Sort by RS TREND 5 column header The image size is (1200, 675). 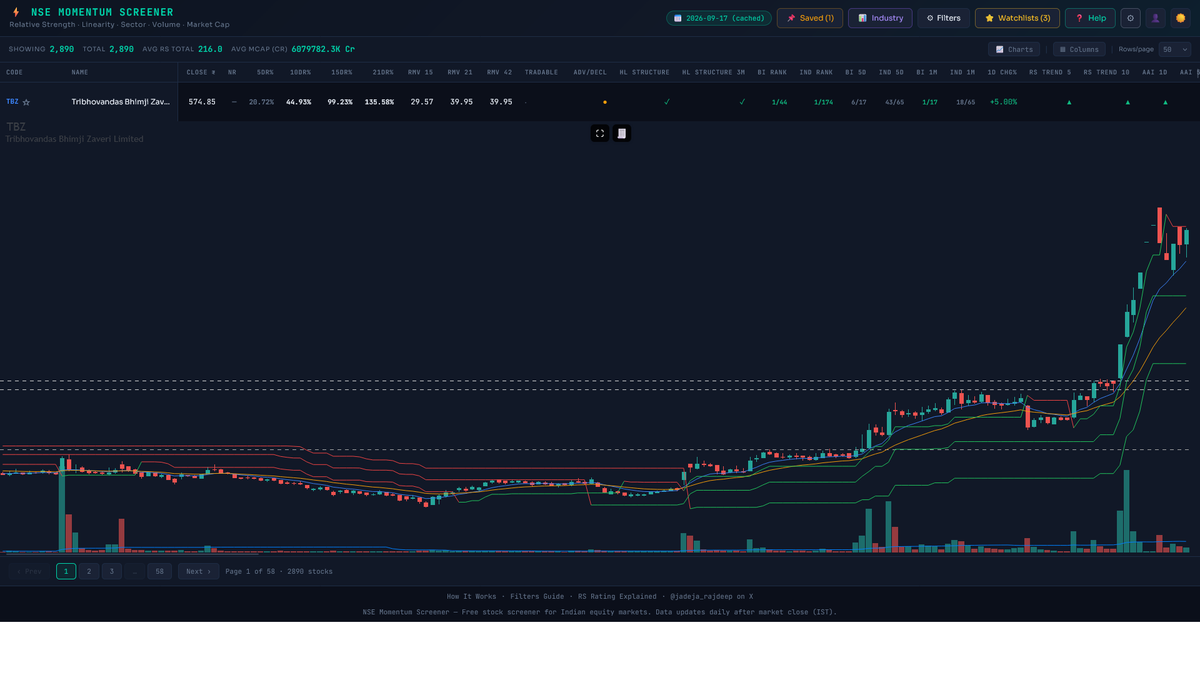click(x=1050, y=72)
